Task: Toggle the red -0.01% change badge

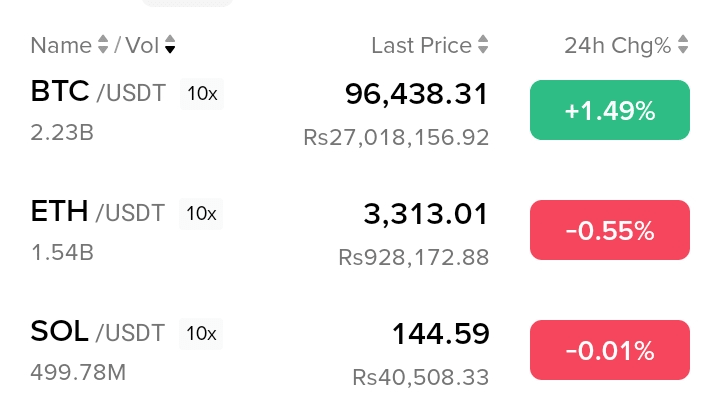Action: click(610, 350)
